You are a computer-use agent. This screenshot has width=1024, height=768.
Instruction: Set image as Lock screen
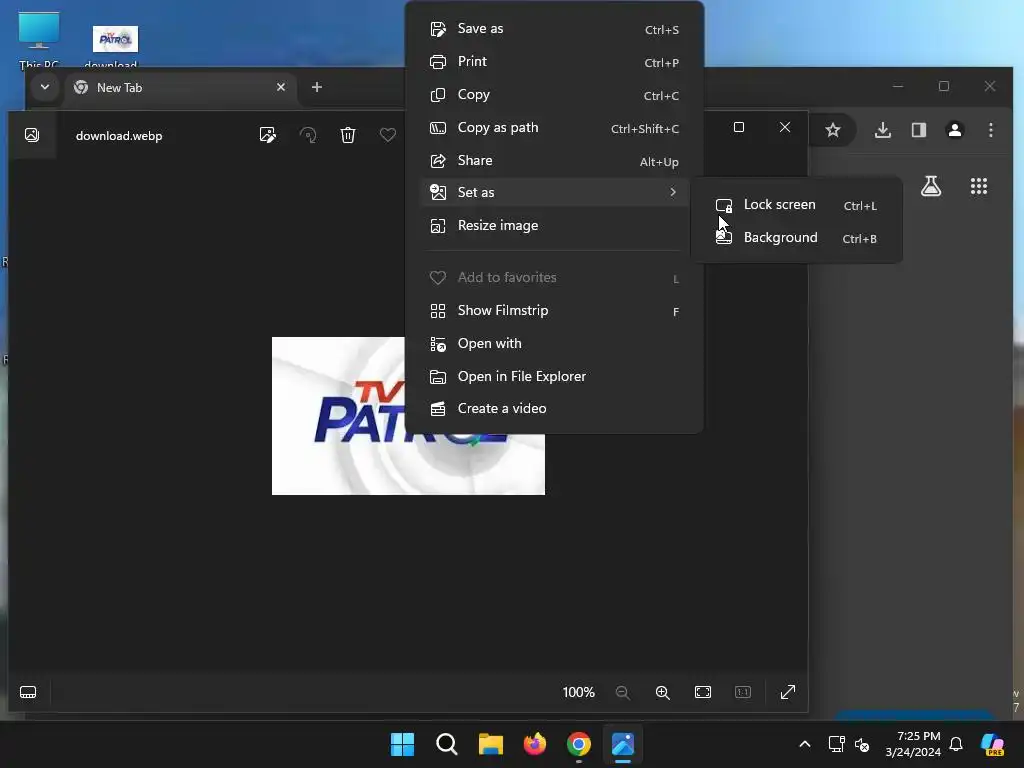(x=797, y=205)
